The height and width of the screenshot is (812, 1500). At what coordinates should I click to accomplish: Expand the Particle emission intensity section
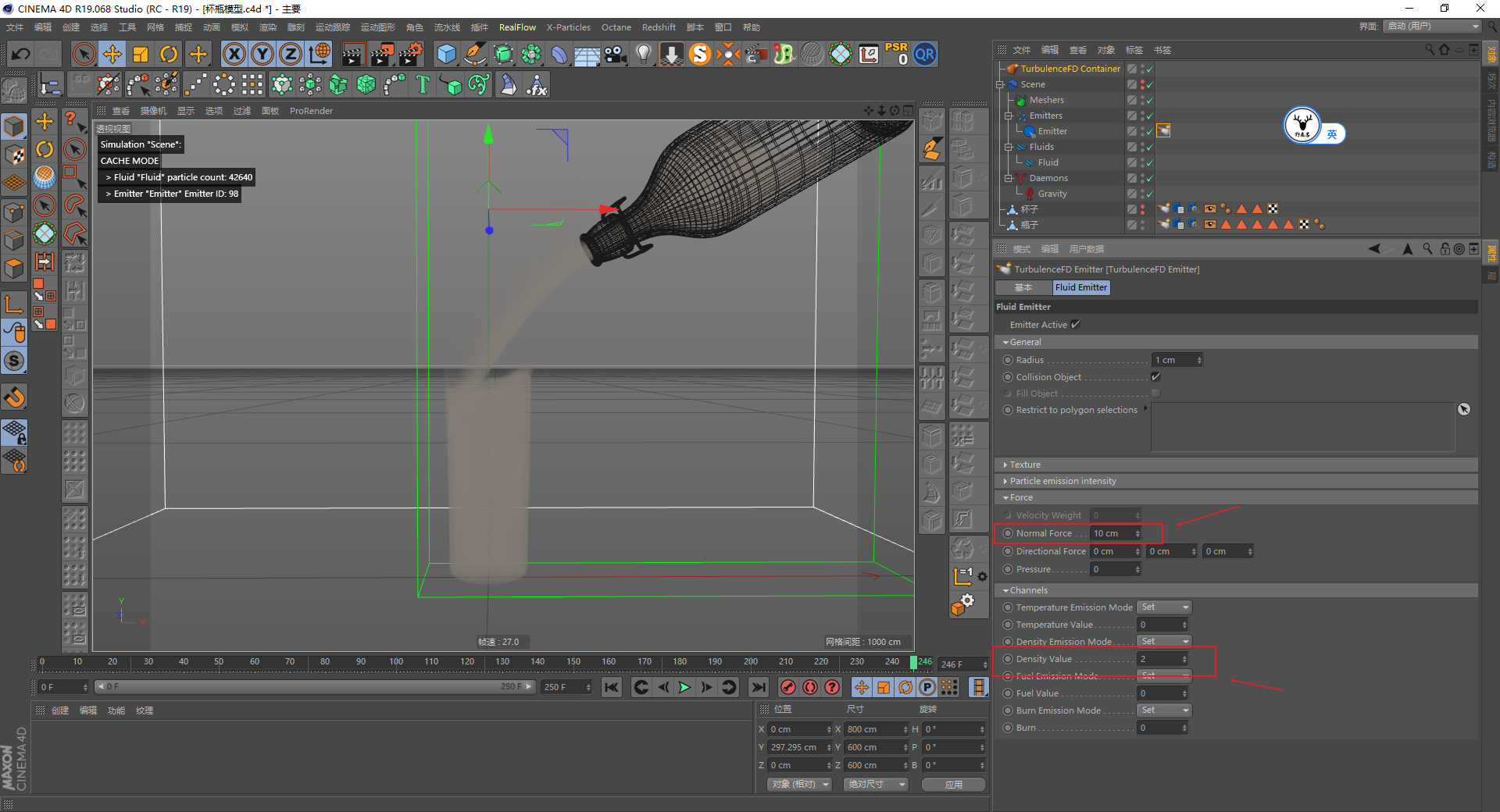[1062, 481]
